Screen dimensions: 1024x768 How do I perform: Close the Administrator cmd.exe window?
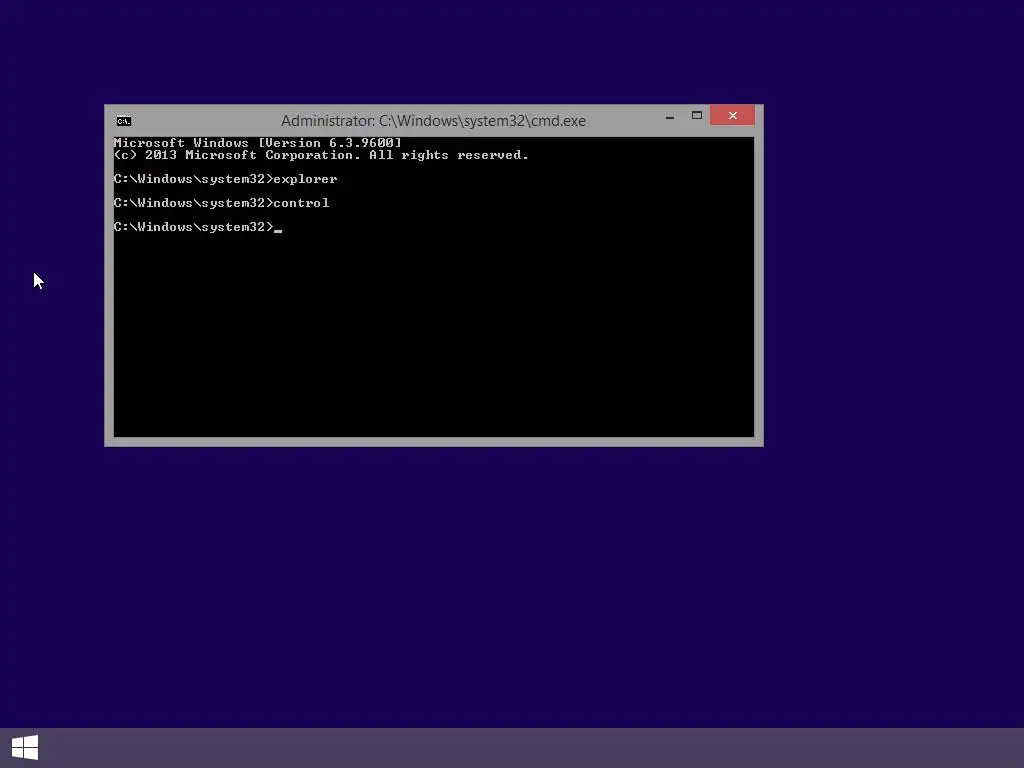coord(732,116)
